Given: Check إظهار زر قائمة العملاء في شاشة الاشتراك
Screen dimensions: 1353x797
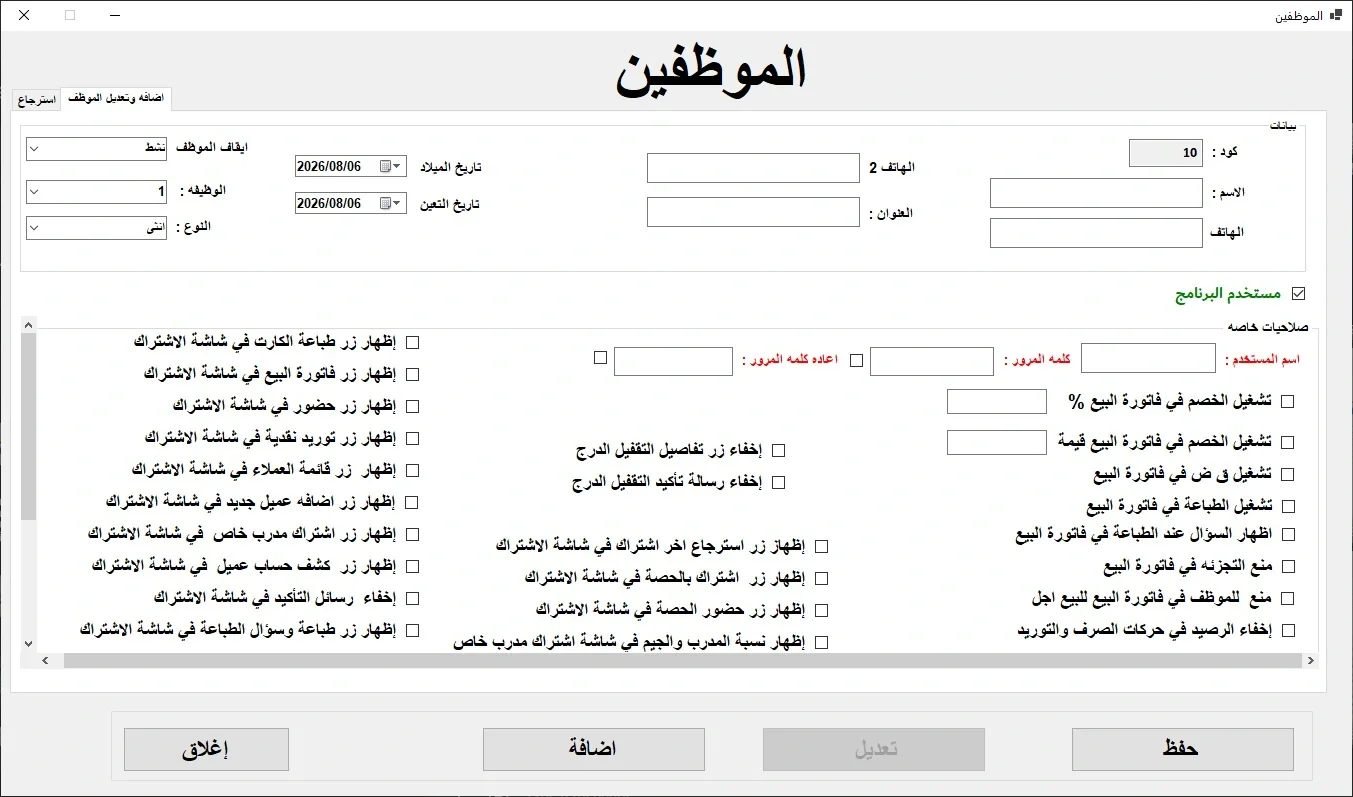Looking at the screenshot, I should [412, 470].
